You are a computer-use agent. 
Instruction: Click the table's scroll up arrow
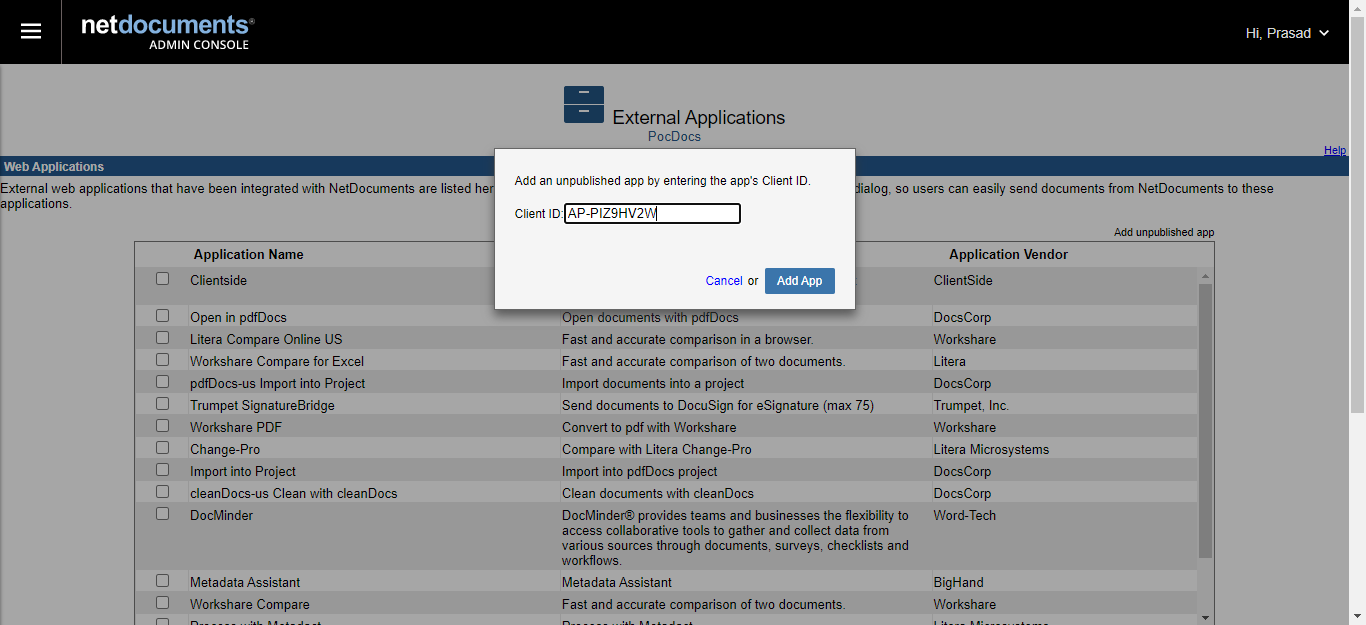click(x=1205, y=276)
